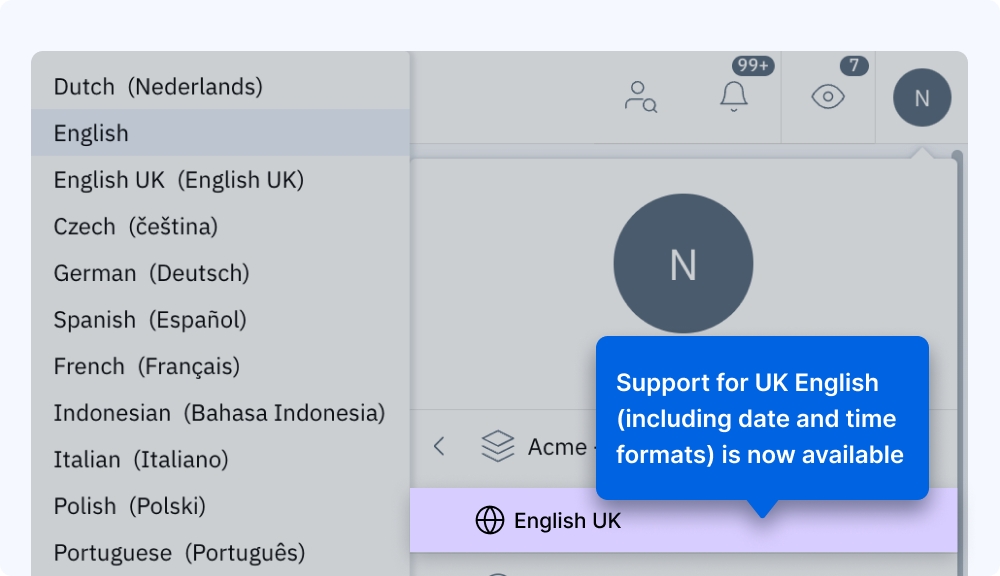The width and height of the screenshot is (1000, 576).
Task: Choose Portuguese (Português) option
Action: [179, 553]
